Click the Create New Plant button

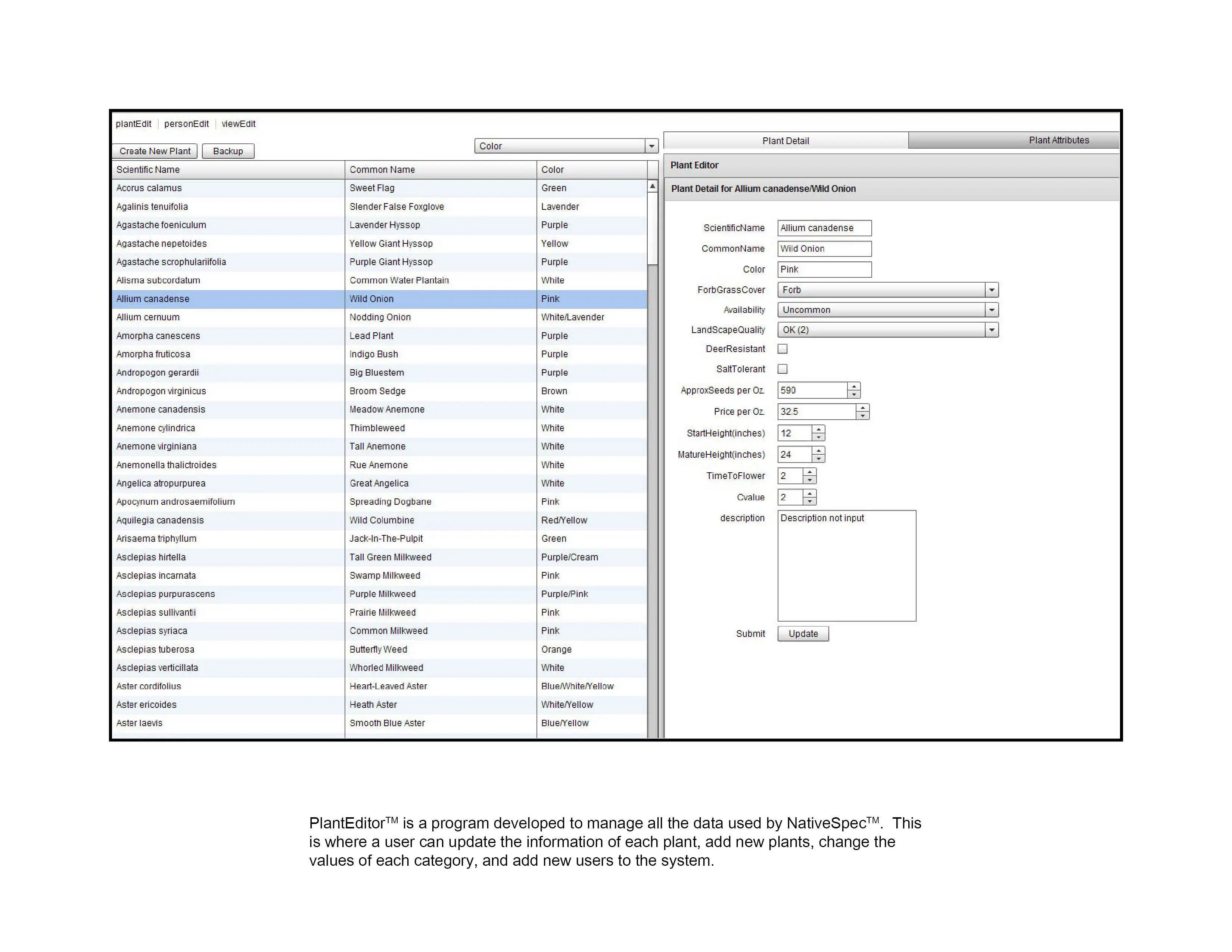(155, 151)
